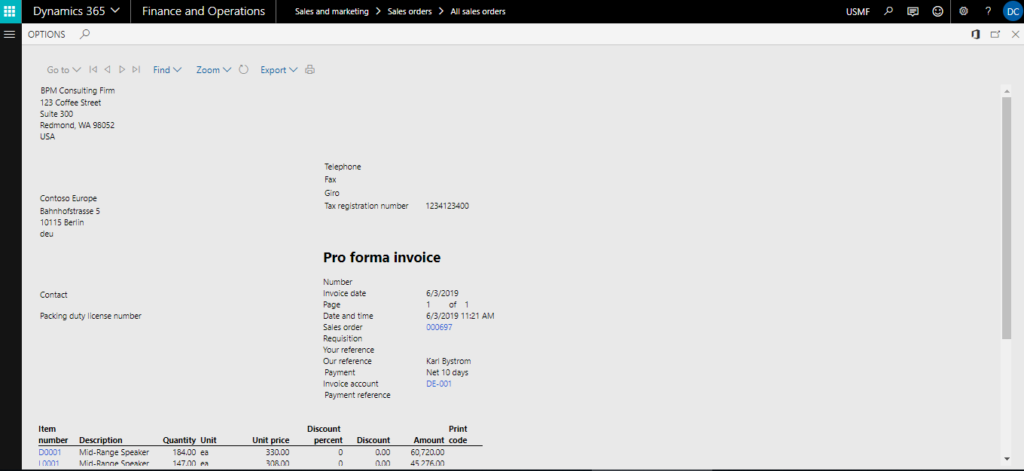Open the OPTIONS tab
1024x471 pixels.
point(46,35)
